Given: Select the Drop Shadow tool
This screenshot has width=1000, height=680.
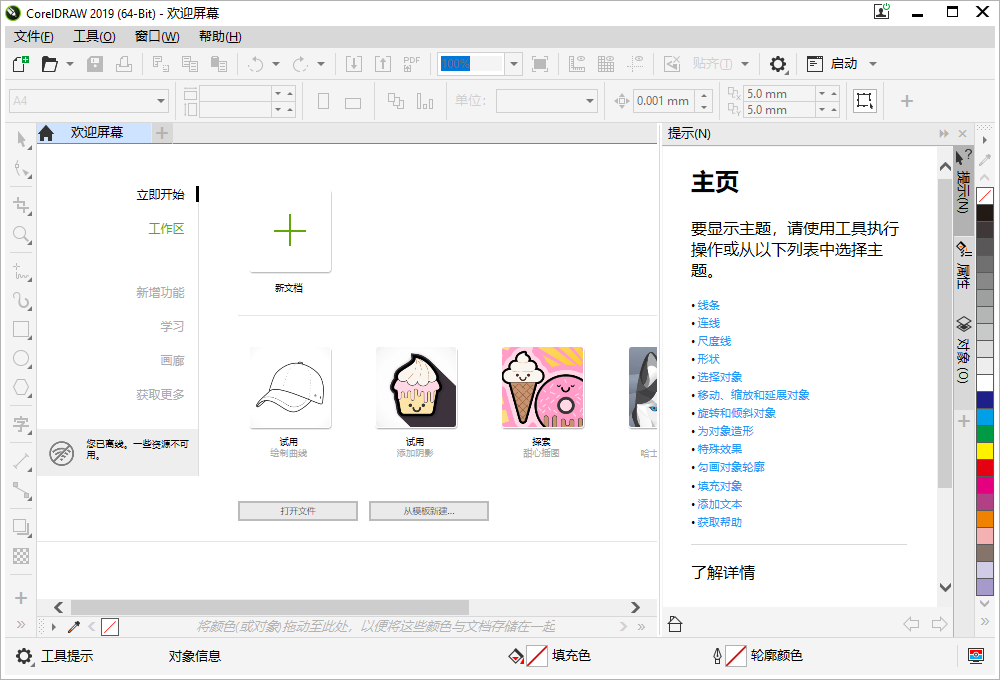Looking at the screenshot, I should 22,528.
